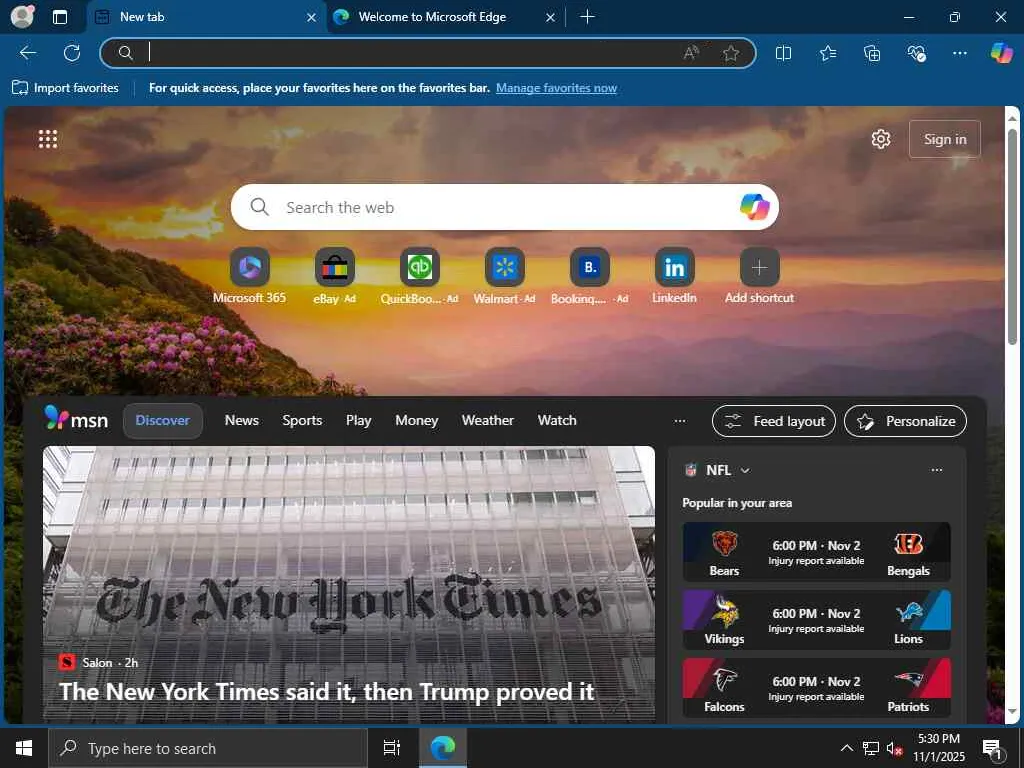The height and width of the screenshot is (768, 1024).
Task: Select Discover feed tab
Action: [163, 421]
